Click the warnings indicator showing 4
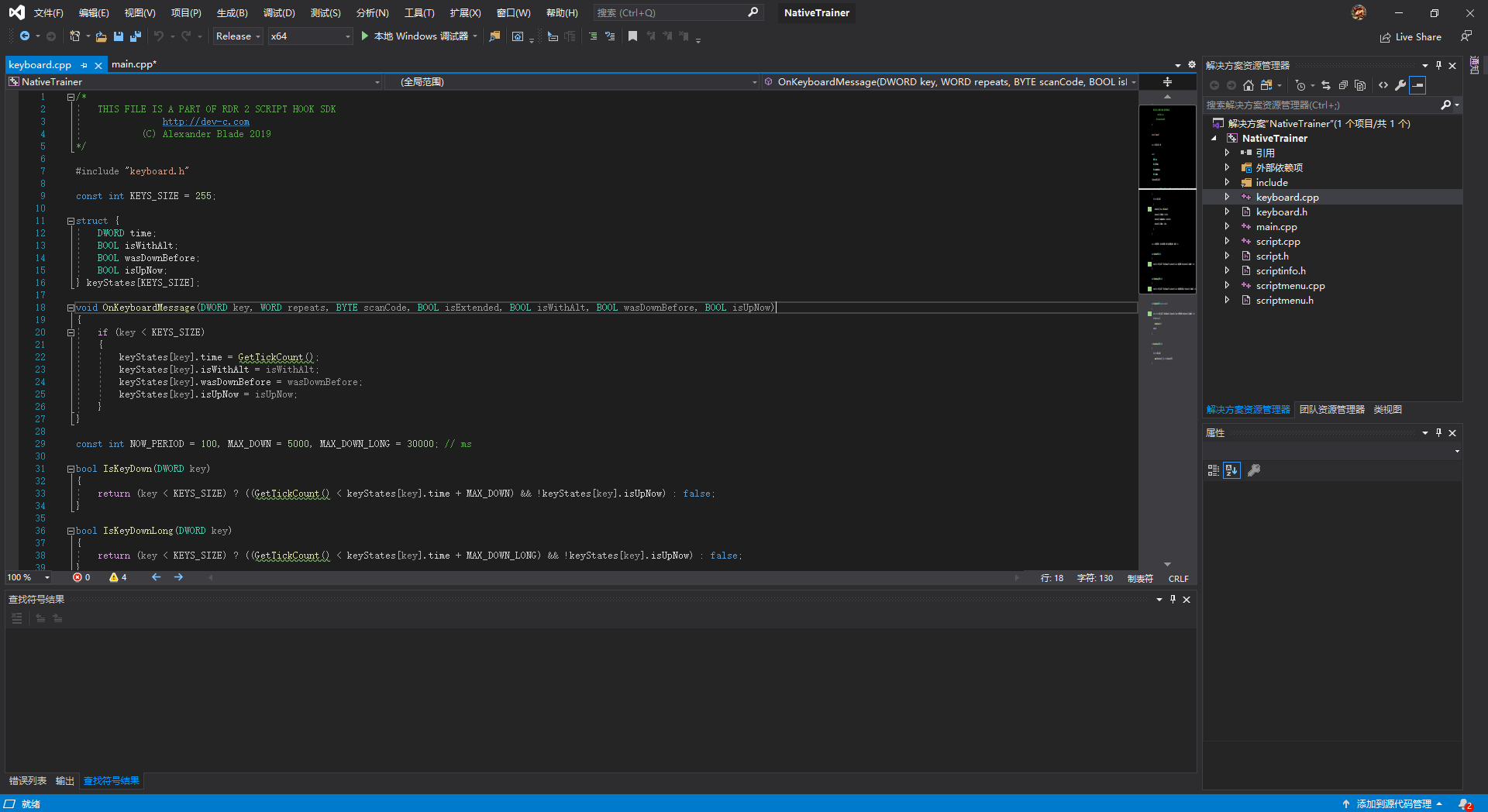The height and width of the screenshot is (812, 1488). coord(118,577)
